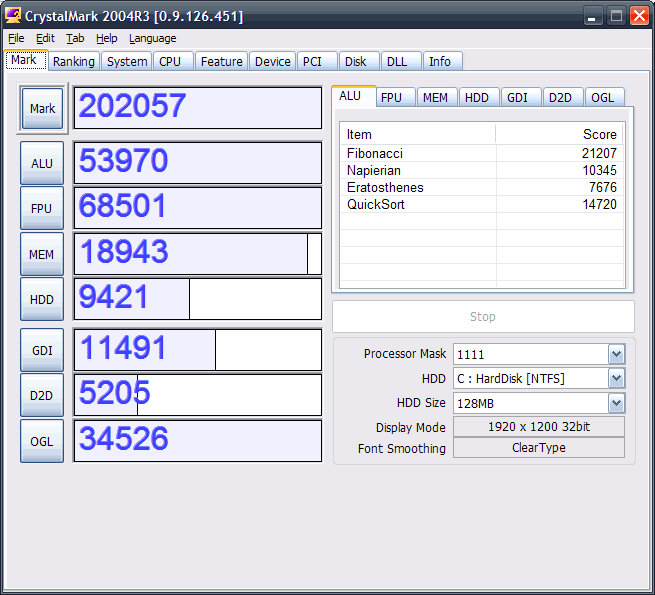
Task: Click the Font Smoothing ClearType button
Action: click(539, 448)
